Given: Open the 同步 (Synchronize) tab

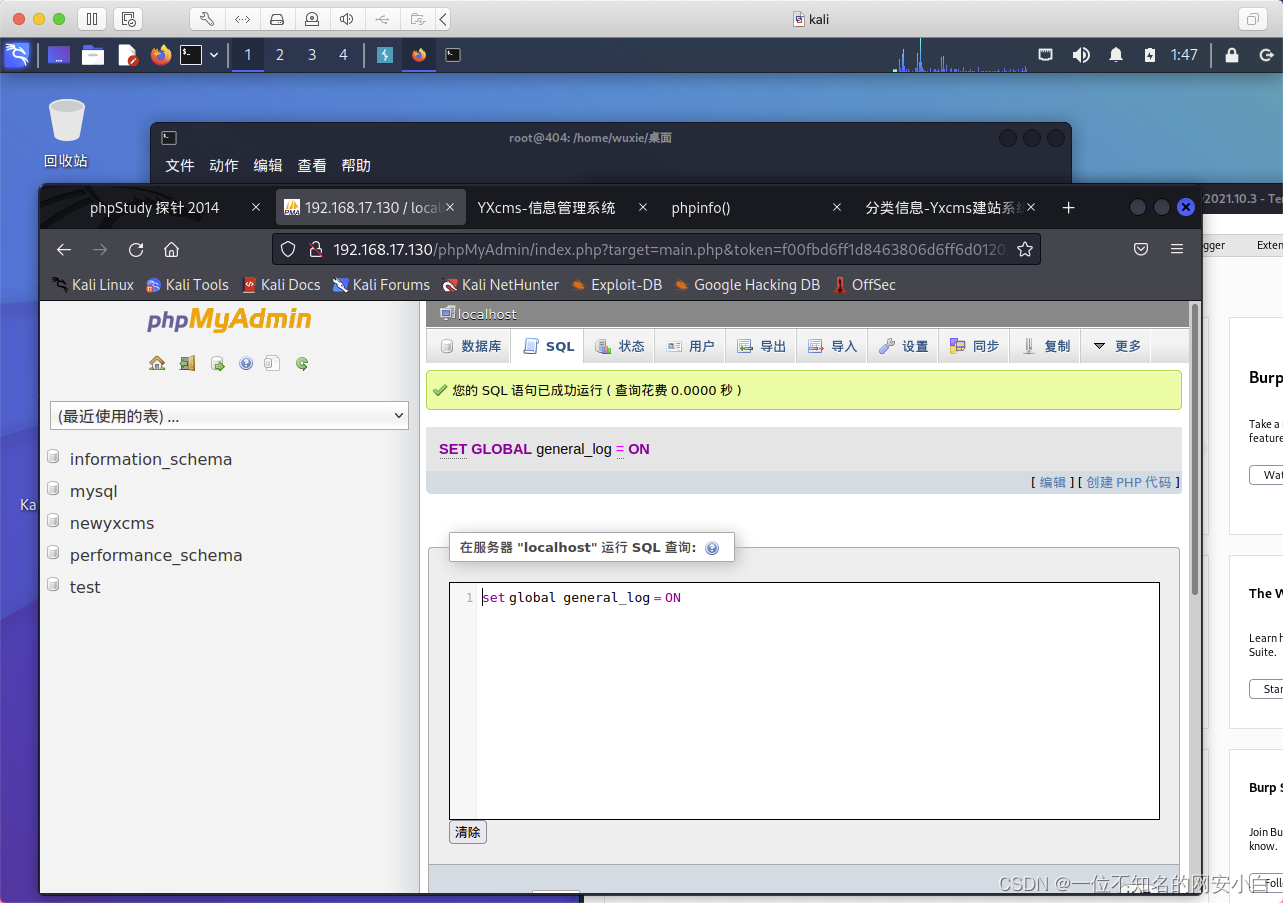Looking at the screenshot, I should coord(975,346).
